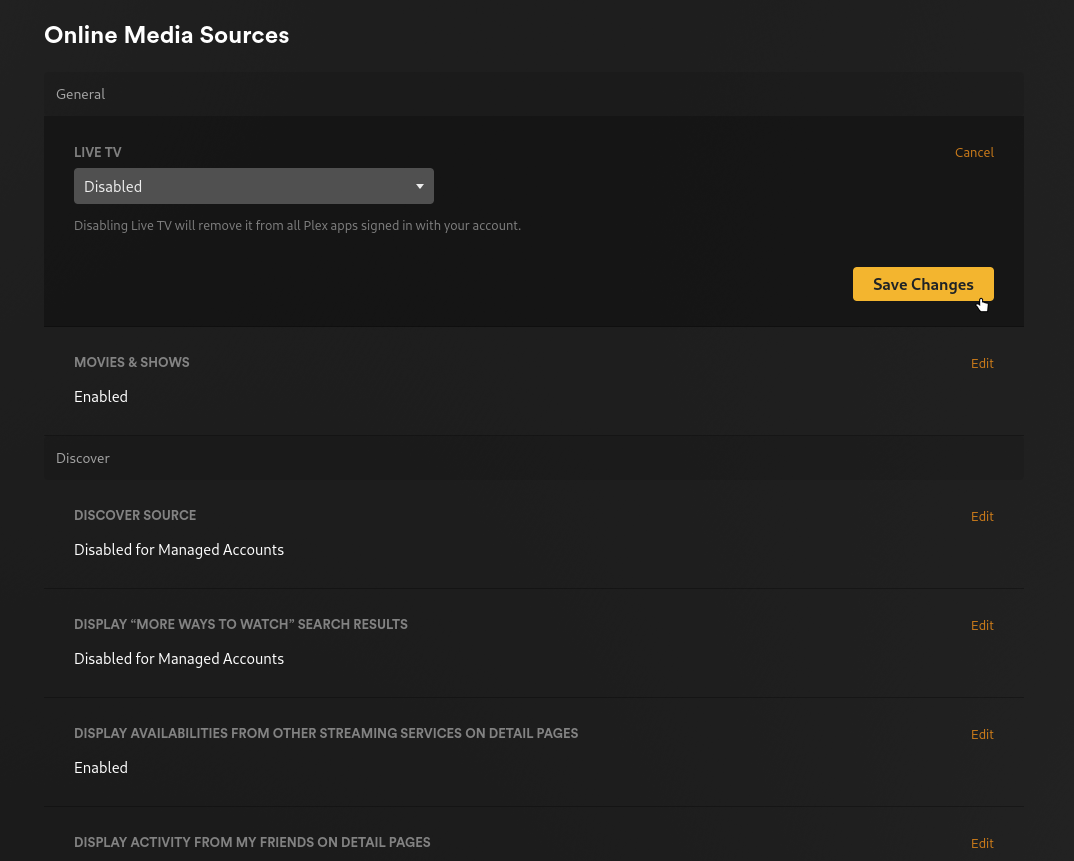Click Enabled under Movies & Shows
The image size is (1074, 861).
point(100,397)
